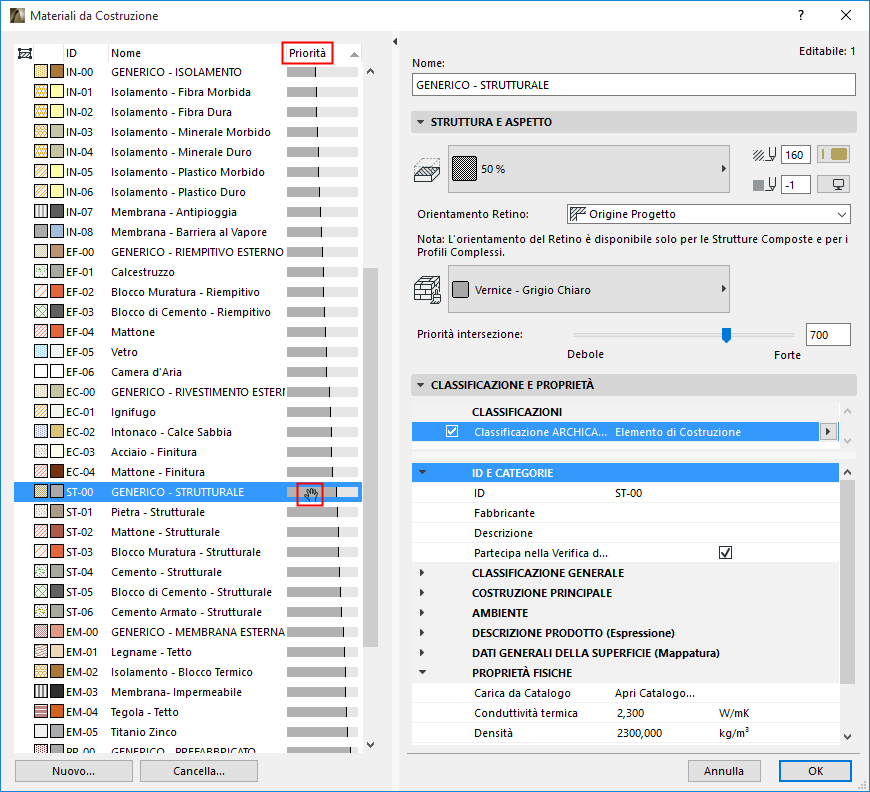Select EF-01 Calcestruzzo row
The width and height of the screenshot is (870, 792).
[x=188, y=272]
